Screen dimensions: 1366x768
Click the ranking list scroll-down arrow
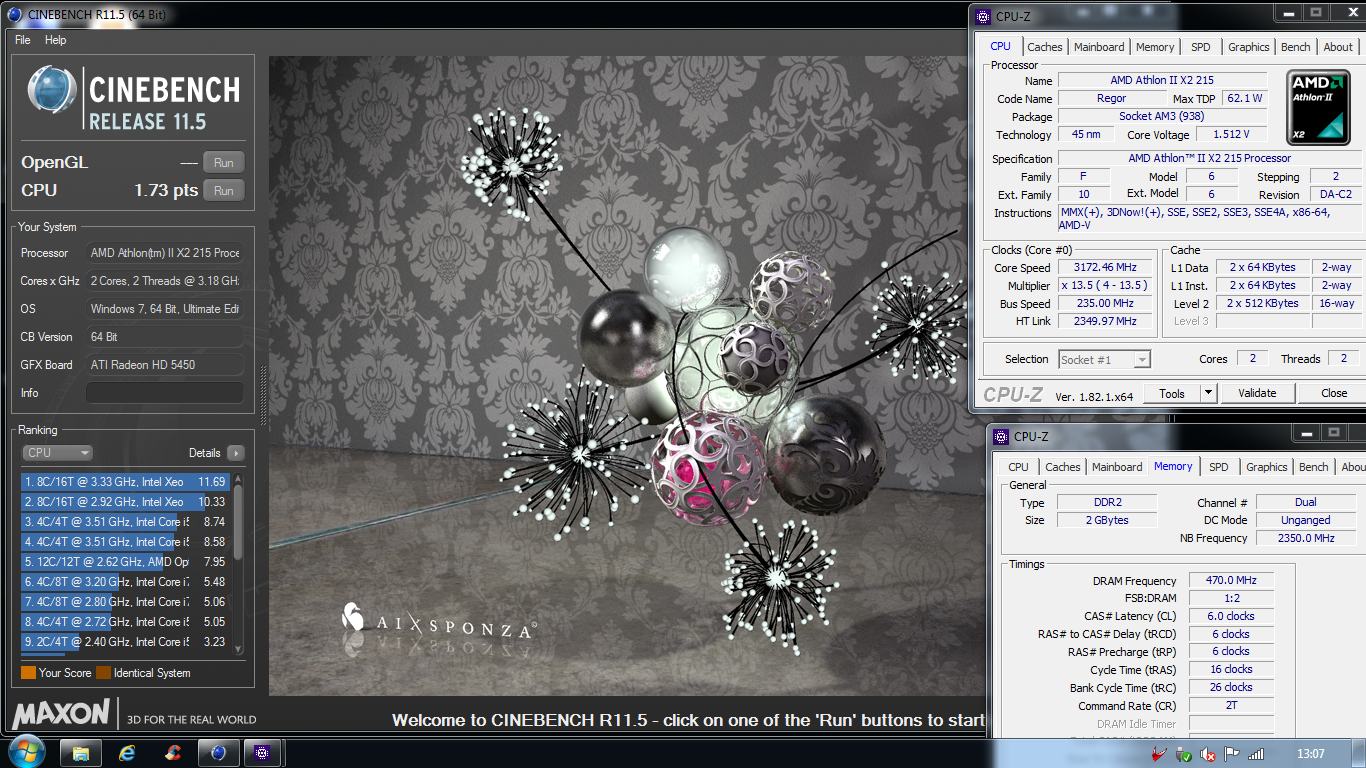(238, 649)
